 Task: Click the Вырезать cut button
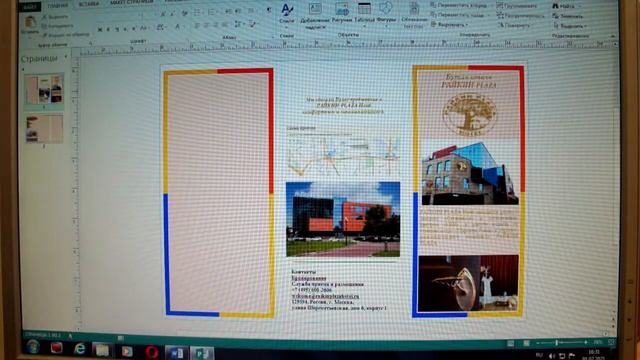55,17
